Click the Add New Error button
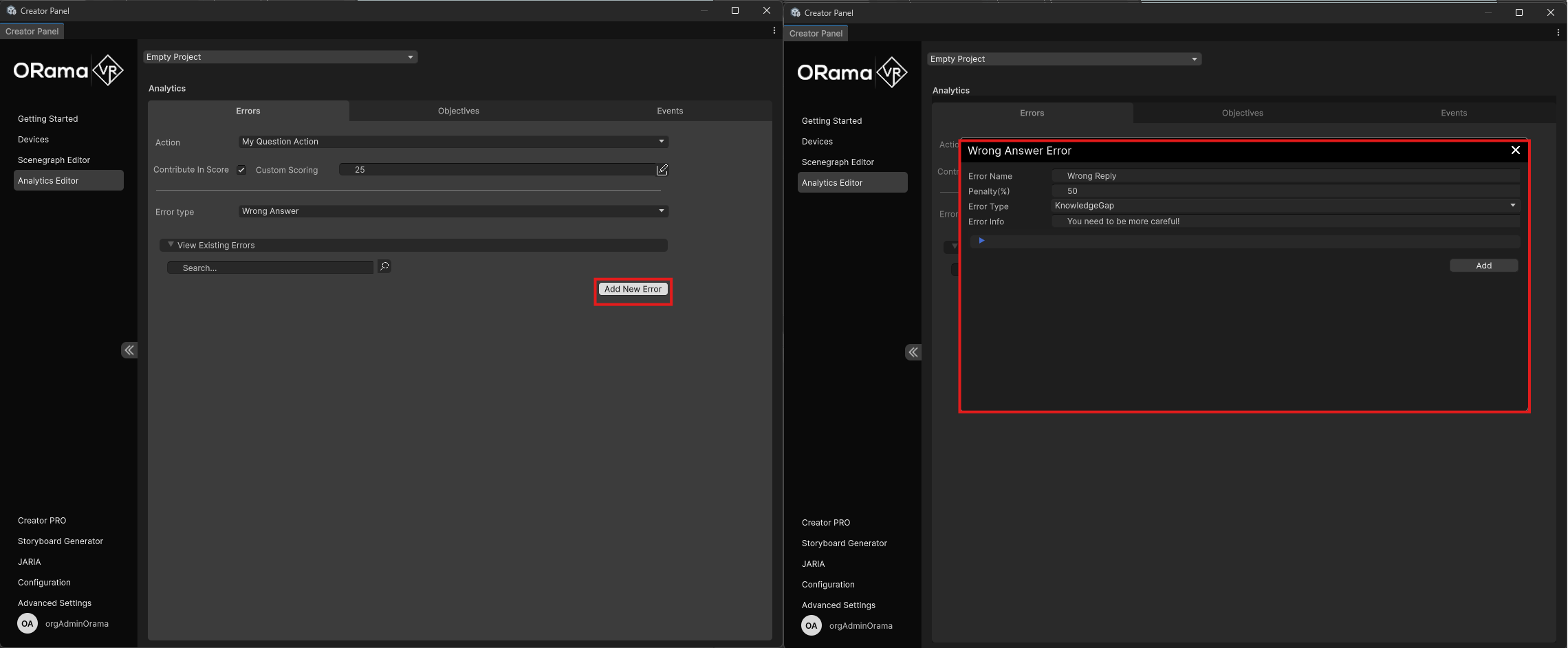The width and height of the screenshot is (1568, 648). [x=633, y=289]
